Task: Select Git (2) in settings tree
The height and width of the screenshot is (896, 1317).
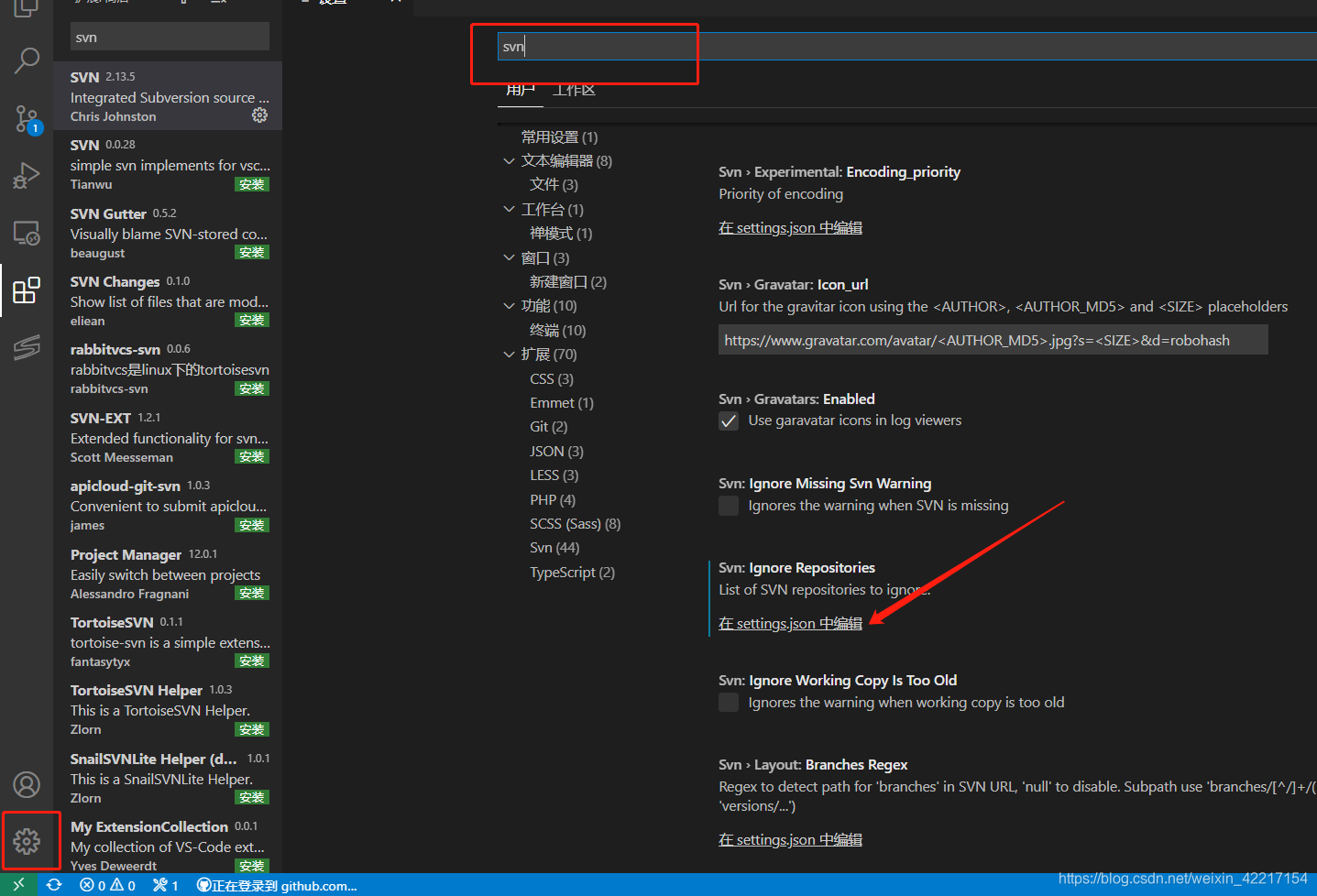Action: click(x=549, y=427)
